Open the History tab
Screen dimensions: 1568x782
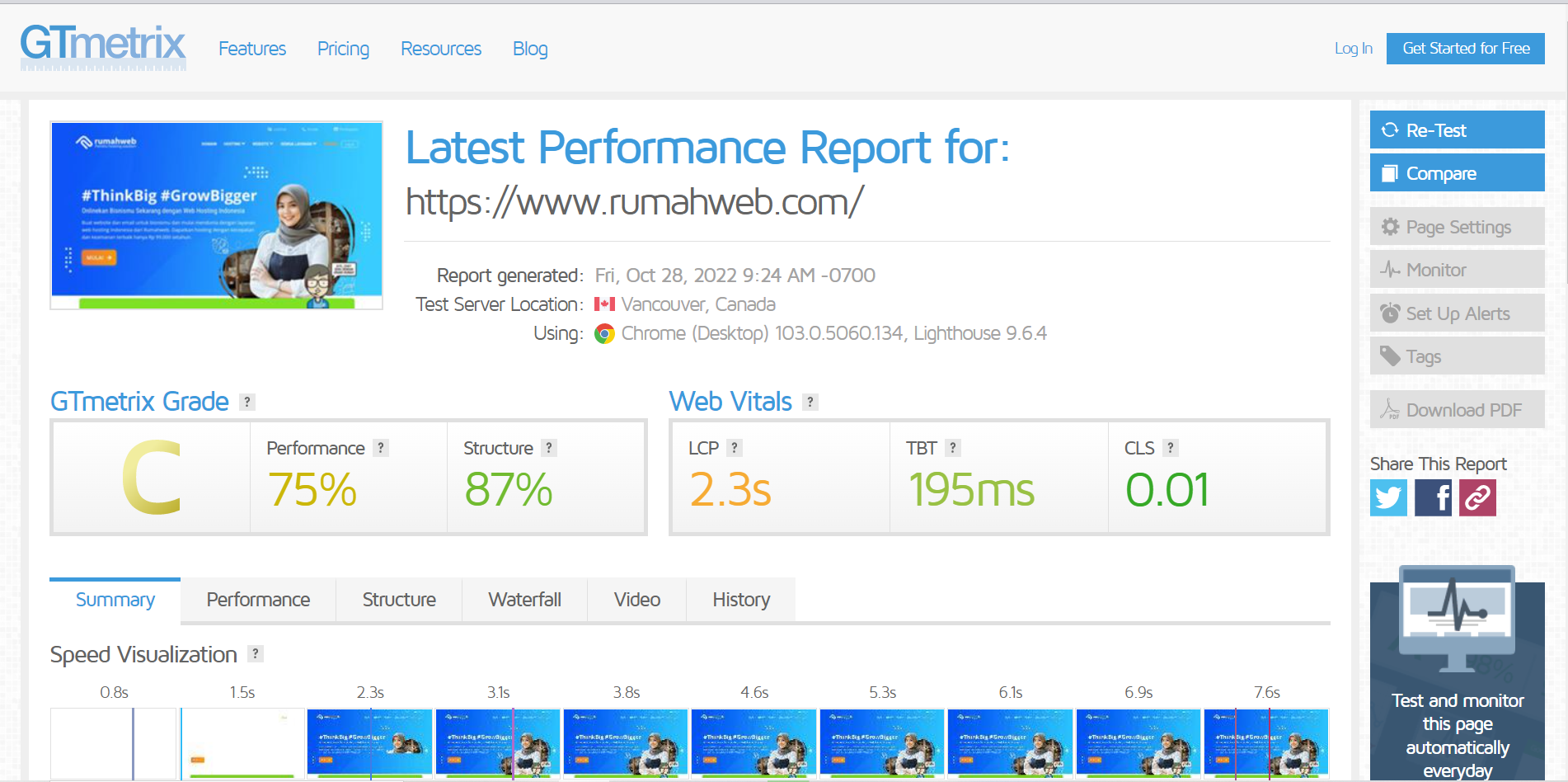click(x=741, y=600)
